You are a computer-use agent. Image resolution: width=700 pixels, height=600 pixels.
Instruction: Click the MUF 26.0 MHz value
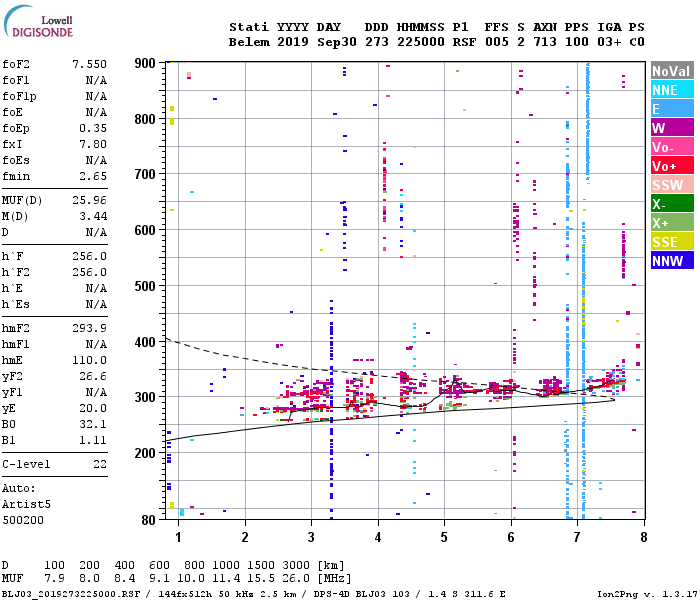pyautogui.click(x=296, y=579)
